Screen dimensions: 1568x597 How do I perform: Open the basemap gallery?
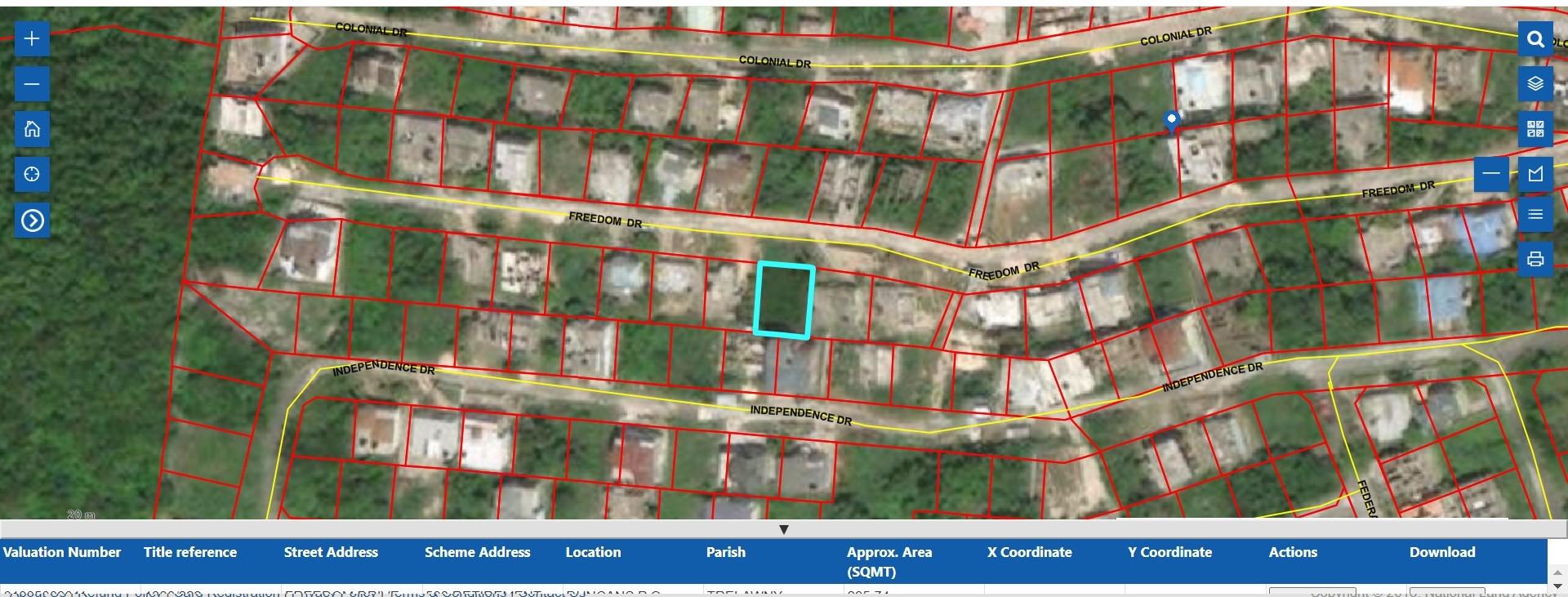(1535, 129)
